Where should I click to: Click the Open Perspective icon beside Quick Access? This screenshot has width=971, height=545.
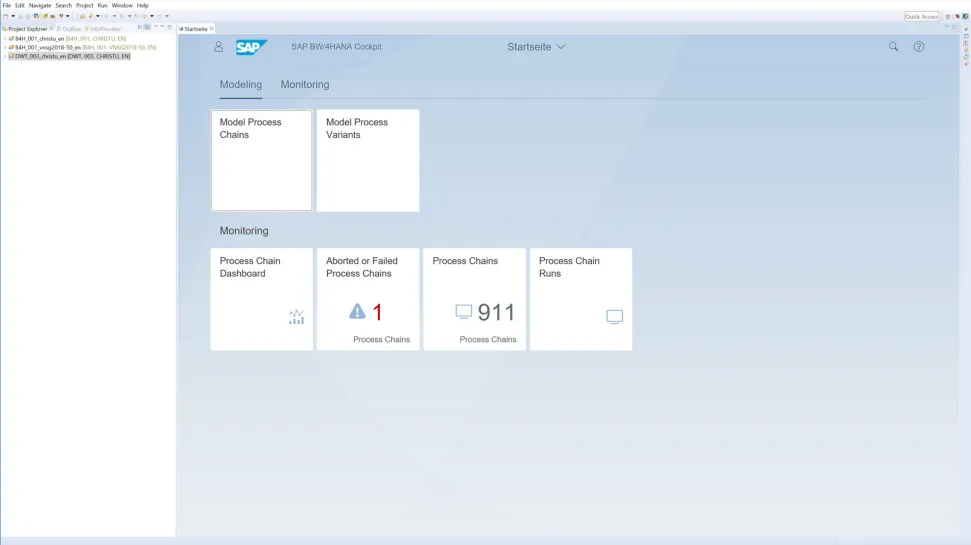coord(948,16)
